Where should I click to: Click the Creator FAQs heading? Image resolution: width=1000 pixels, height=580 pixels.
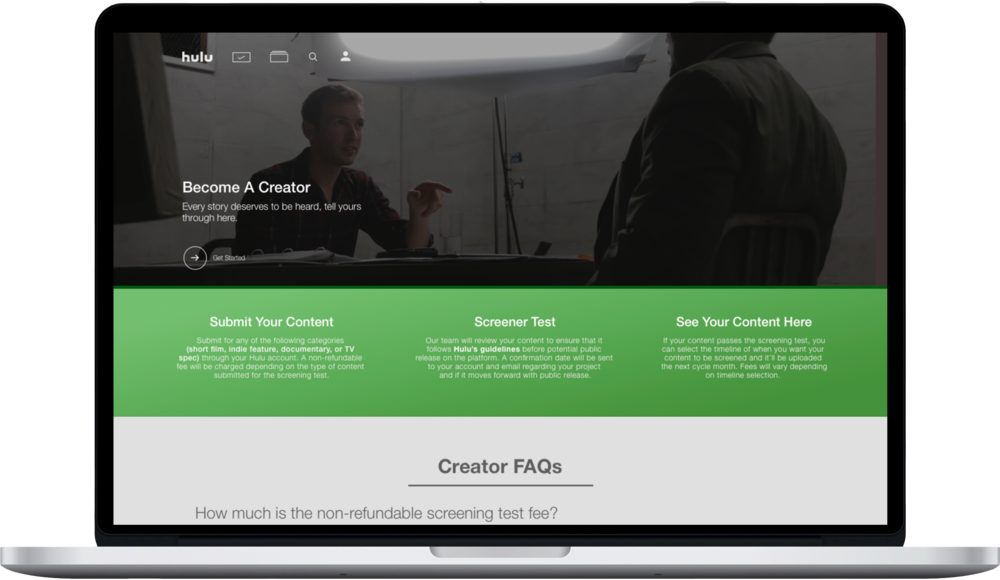(500, 466)
